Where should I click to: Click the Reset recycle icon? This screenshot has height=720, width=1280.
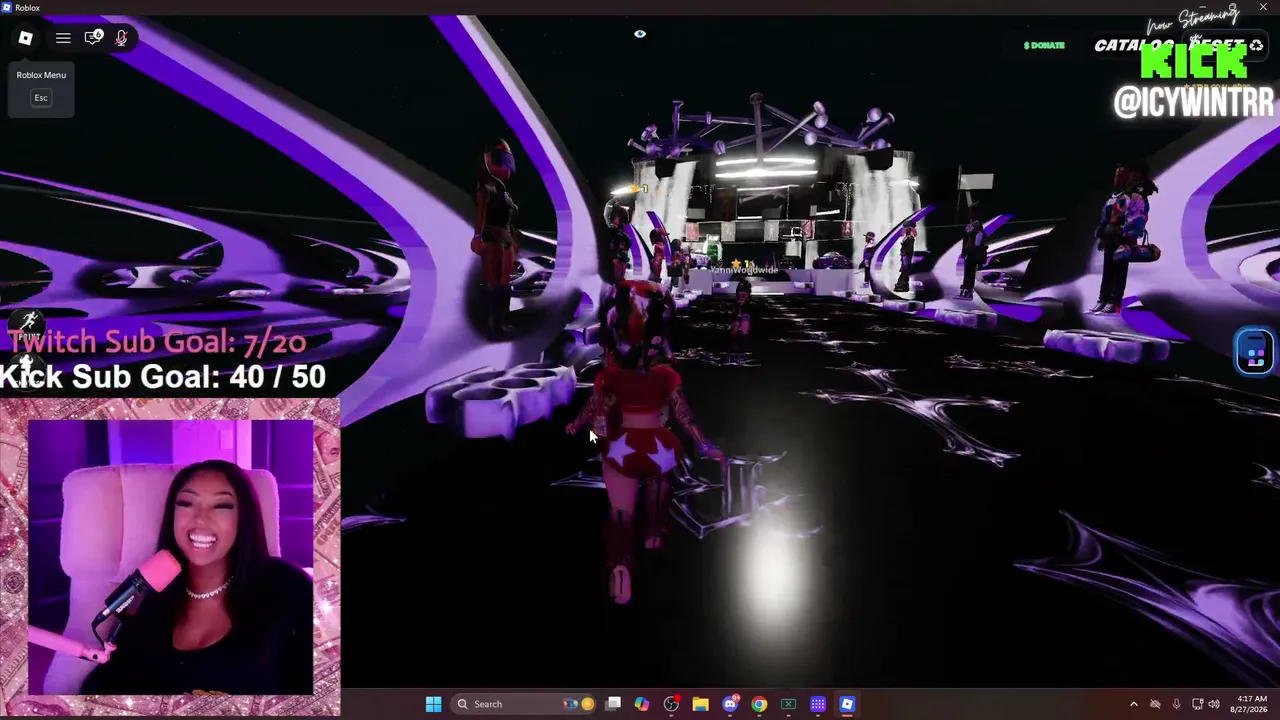[x=1256, y=45]
